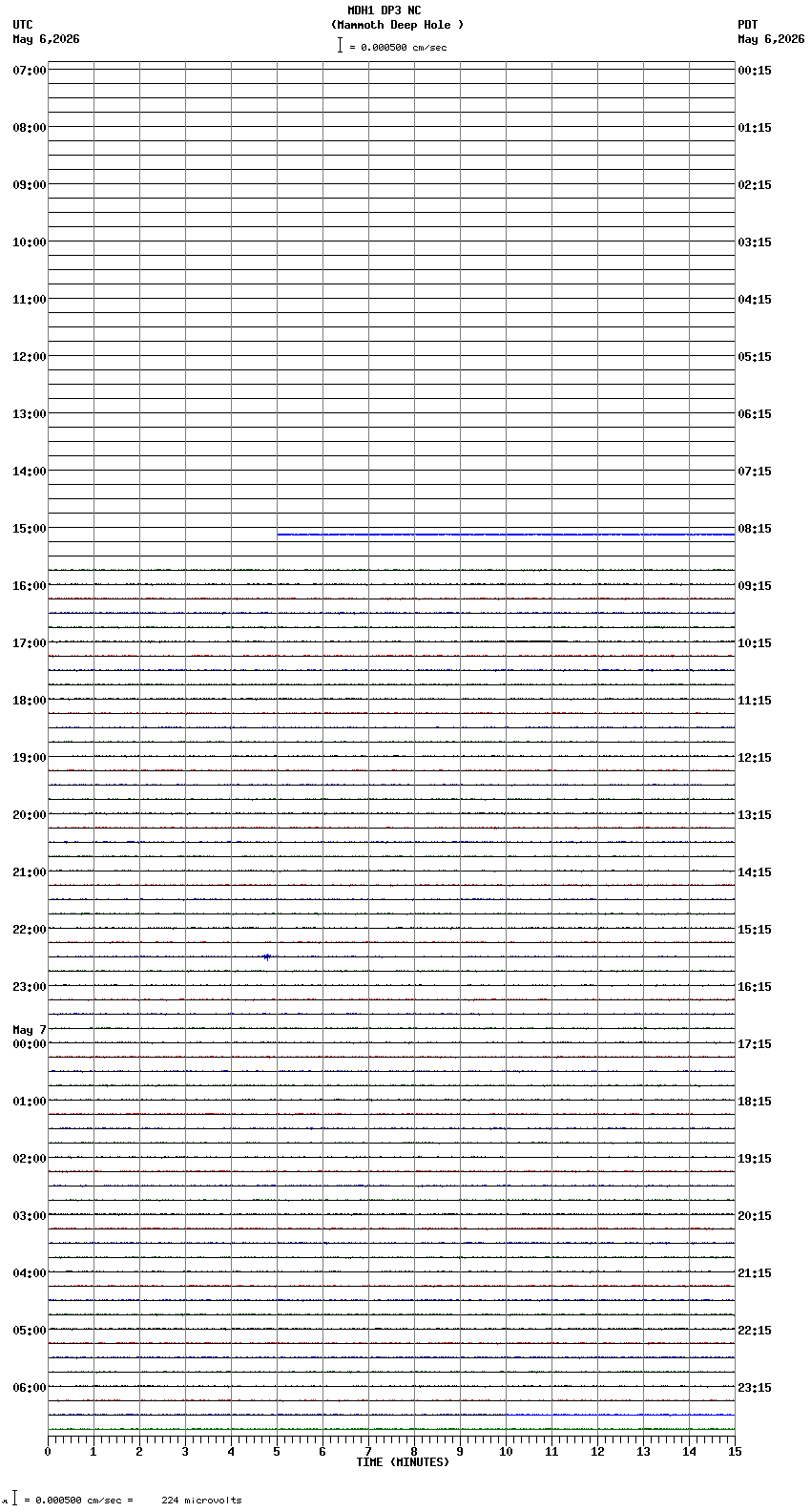Click the UTC time label '12:00'
This screenshot has height=1512, width=811.
[29, 357]
